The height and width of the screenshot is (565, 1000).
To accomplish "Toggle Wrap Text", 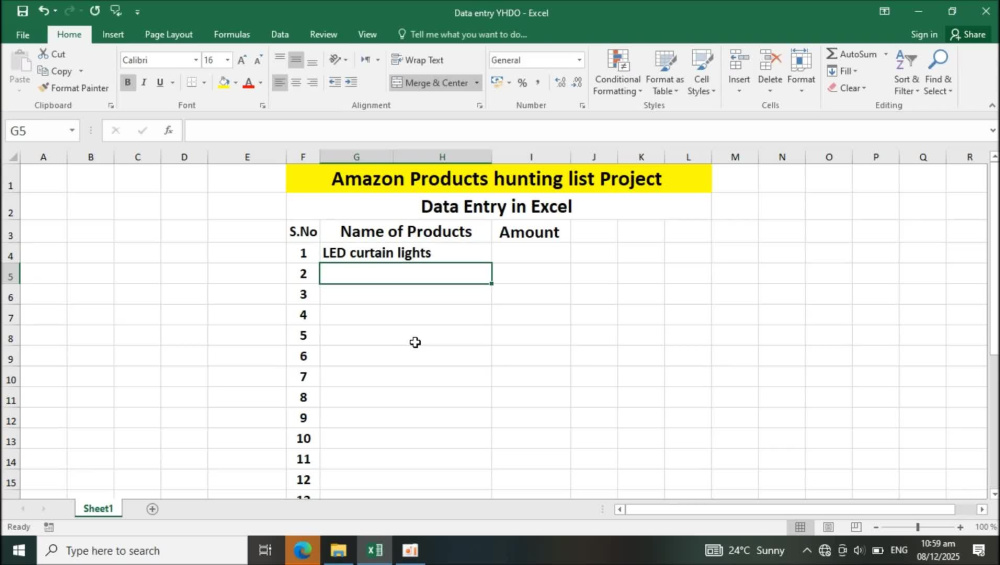I will (x=418, y=60).
